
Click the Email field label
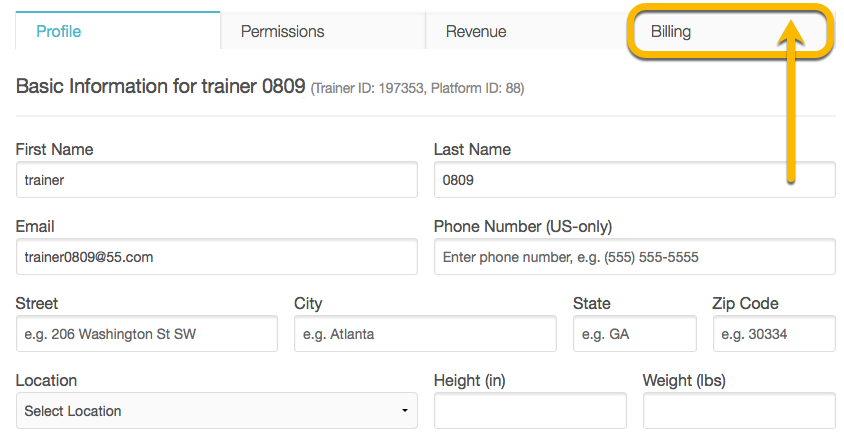[35, 227]
